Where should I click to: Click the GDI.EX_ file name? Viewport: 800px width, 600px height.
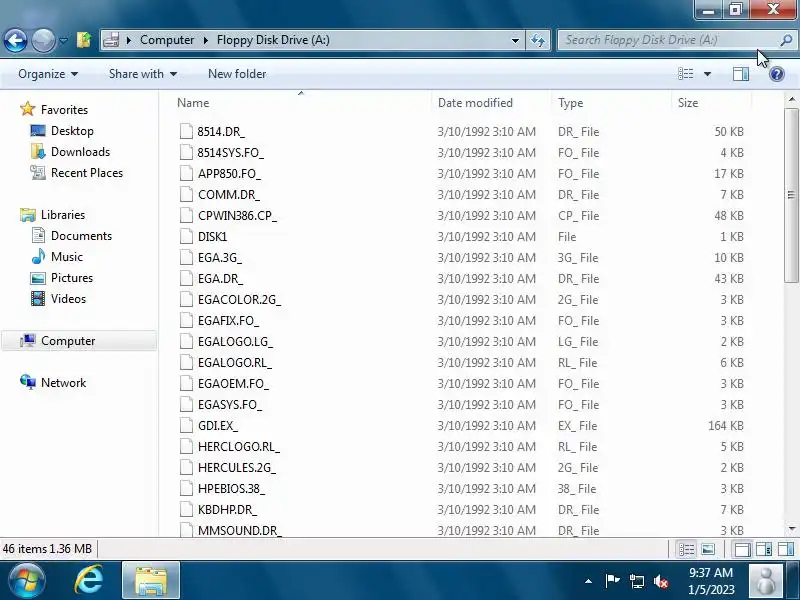tap(218, 426)
